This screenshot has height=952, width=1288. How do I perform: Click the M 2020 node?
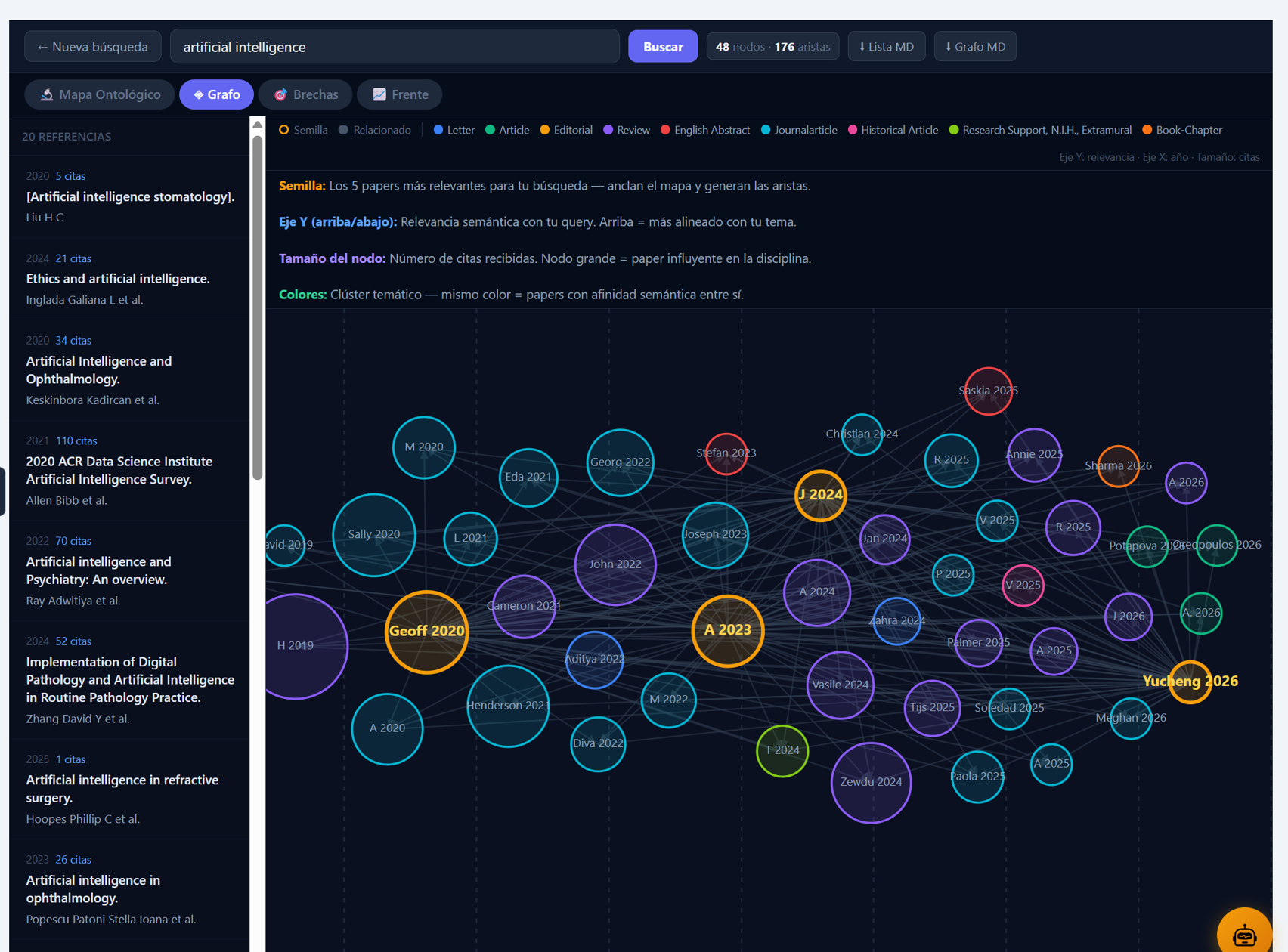pyautogui.click(x=424, y=447)
